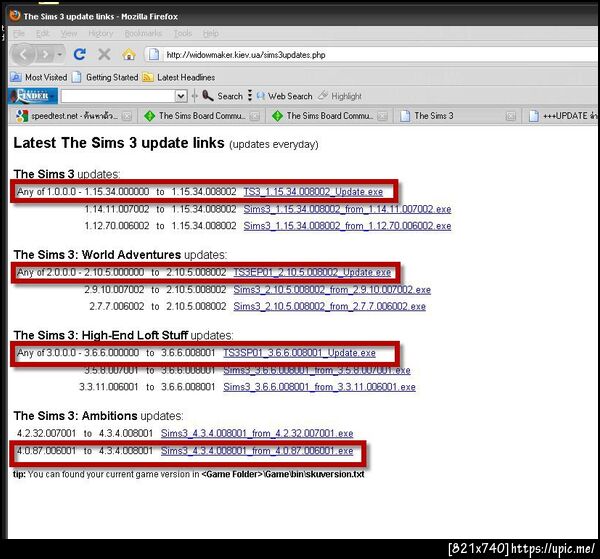Expand the toolbar search box dropdown
This screenshot has height=559, width=600.
coord(181,96)
